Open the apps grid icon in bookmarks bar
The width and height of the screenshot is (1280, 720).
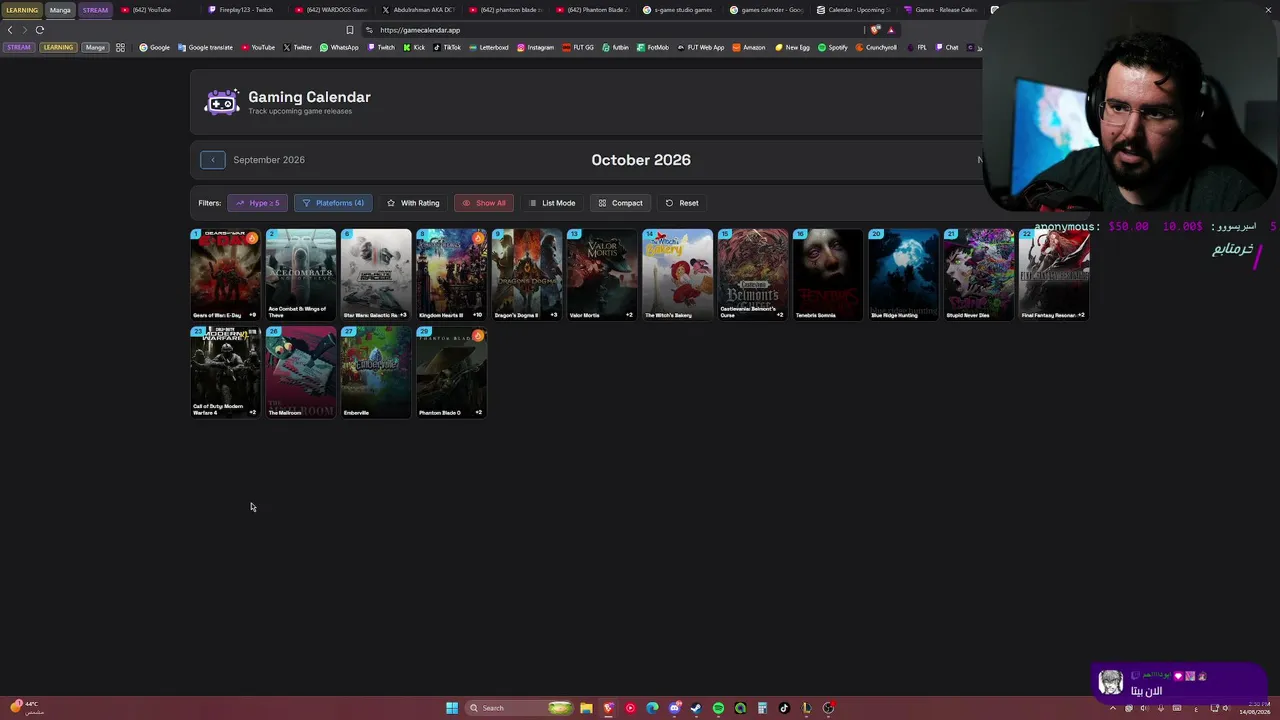[x=120, y=47]
